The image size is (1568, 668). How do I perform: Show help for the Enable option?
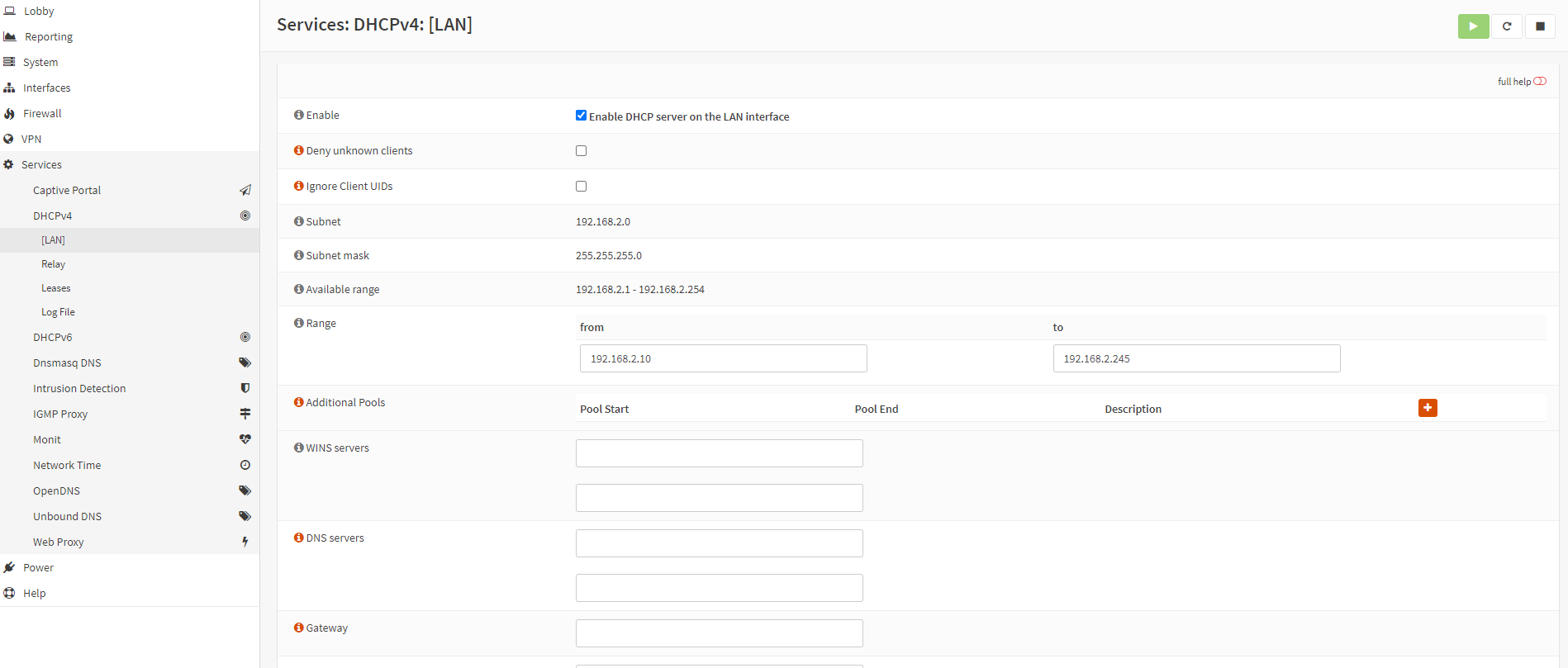(x=299, y=115)
